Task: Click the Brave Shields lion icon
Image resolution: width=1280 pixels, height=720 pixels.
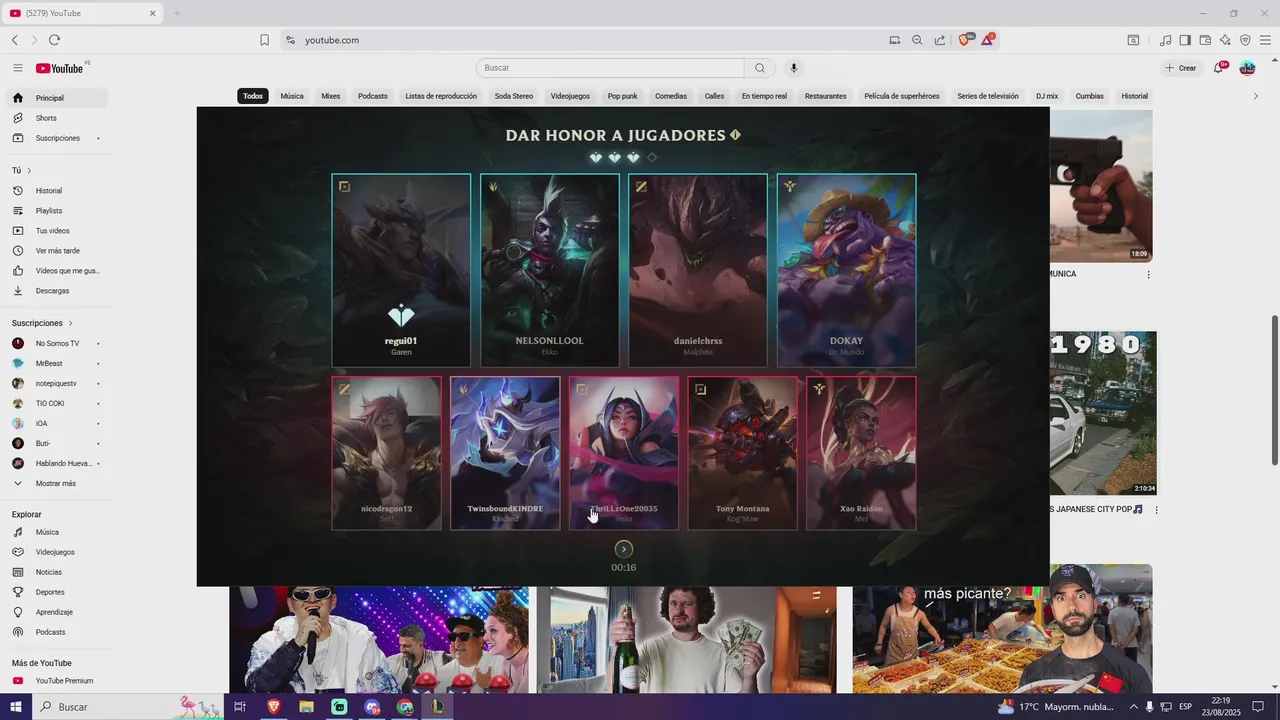Action: coord(965,40)
